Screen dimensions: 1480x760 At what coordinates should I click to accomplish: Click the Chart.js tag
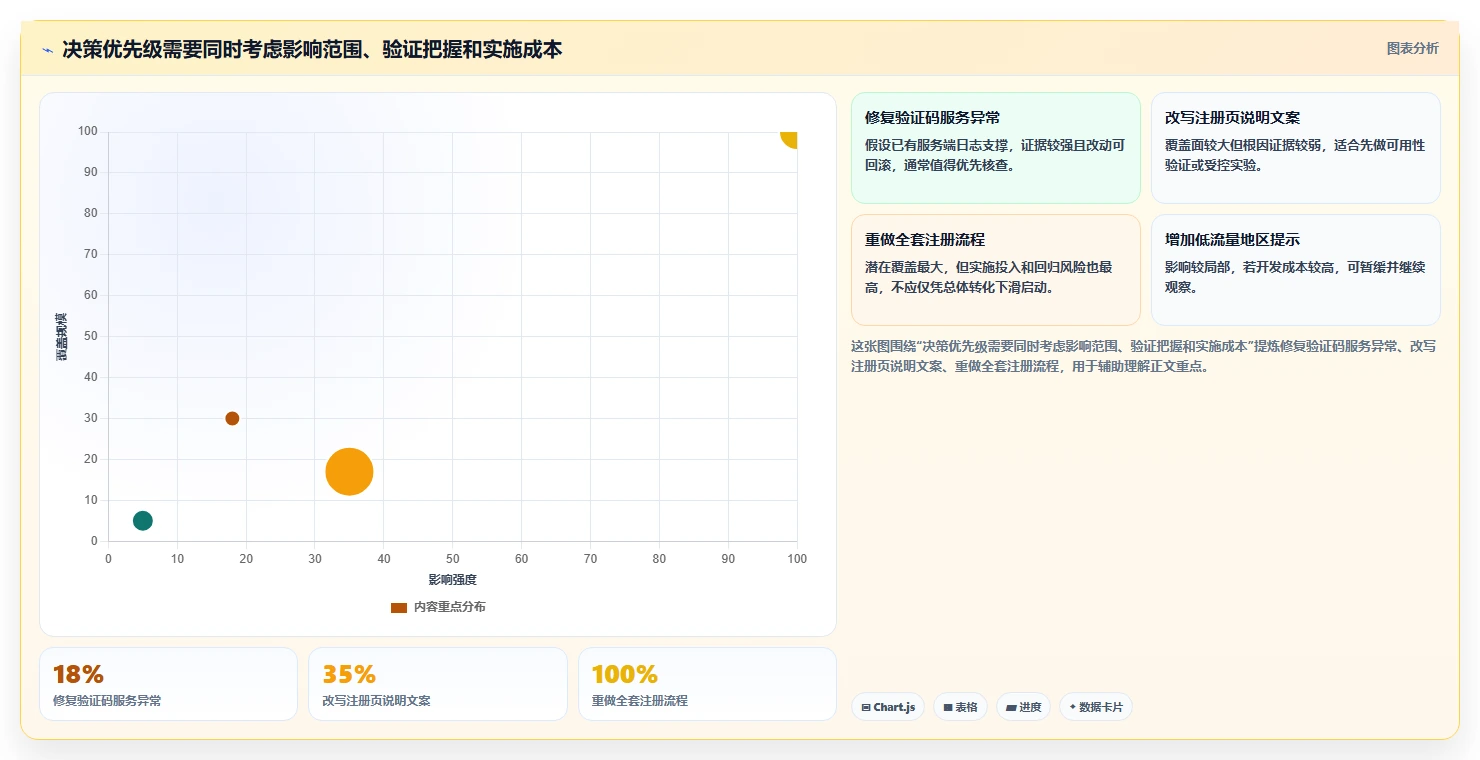tap(888, 707)
